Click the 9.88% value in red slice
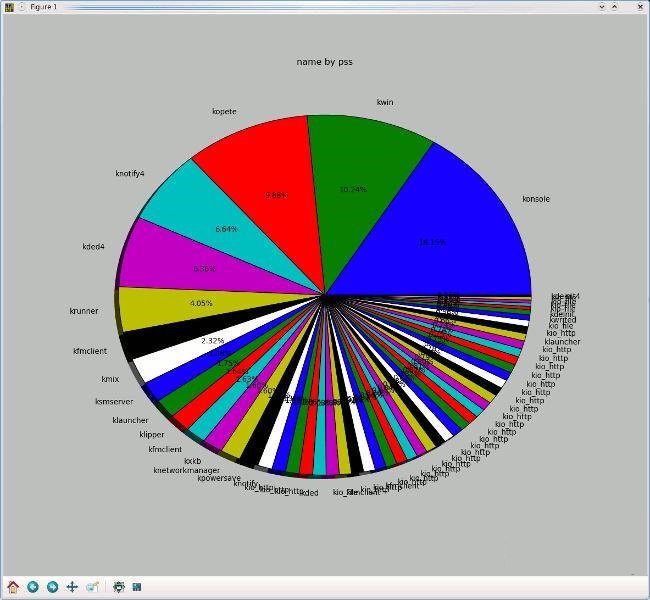650x600 pixels. [276, 195]
